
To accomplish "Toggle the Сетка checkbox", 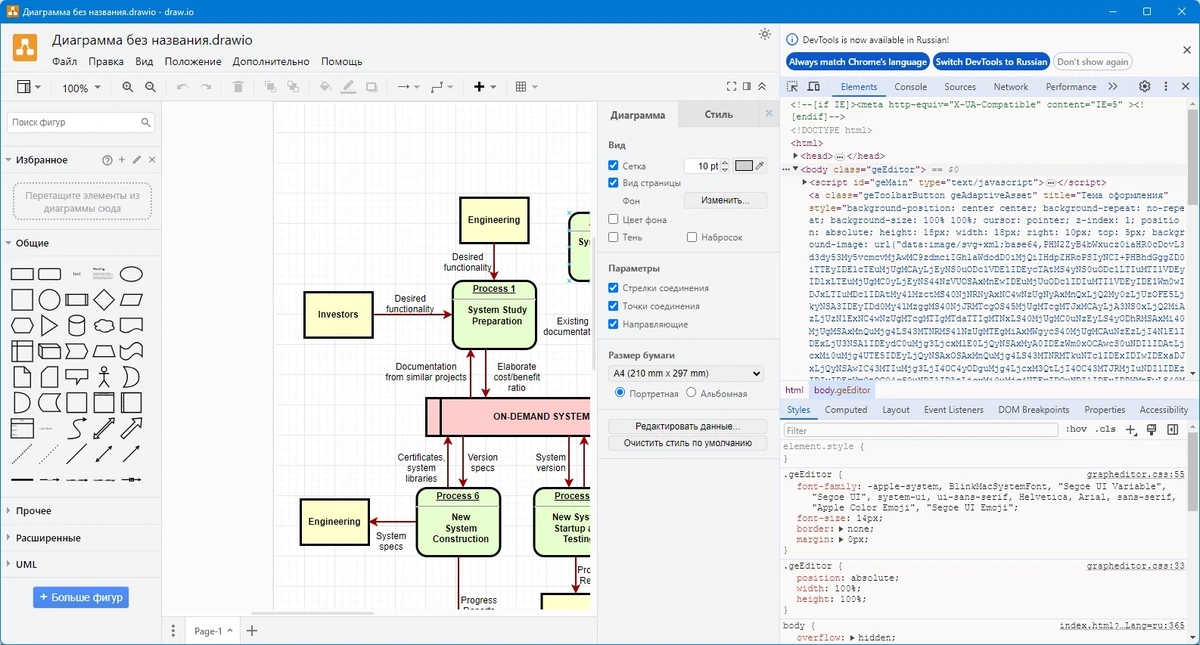I will click(x=614, y=166).
